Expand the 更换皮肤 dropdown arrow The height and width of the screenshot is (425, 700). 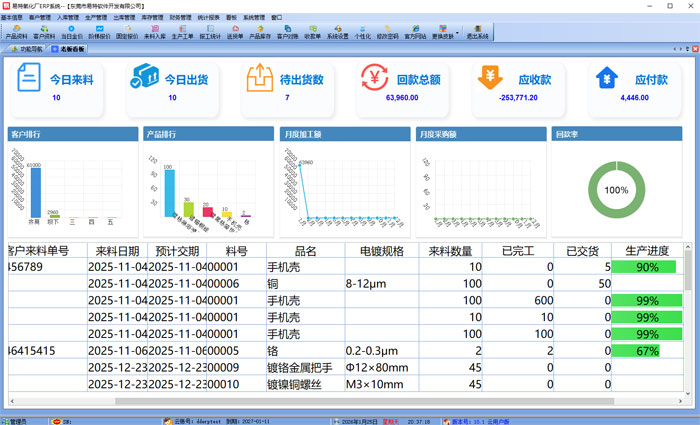(x=457, y=30)
